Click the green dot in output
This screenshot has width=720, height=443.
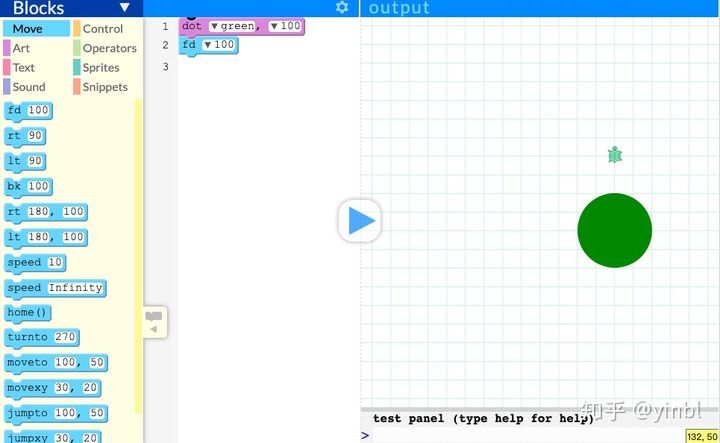coord(614,230)
